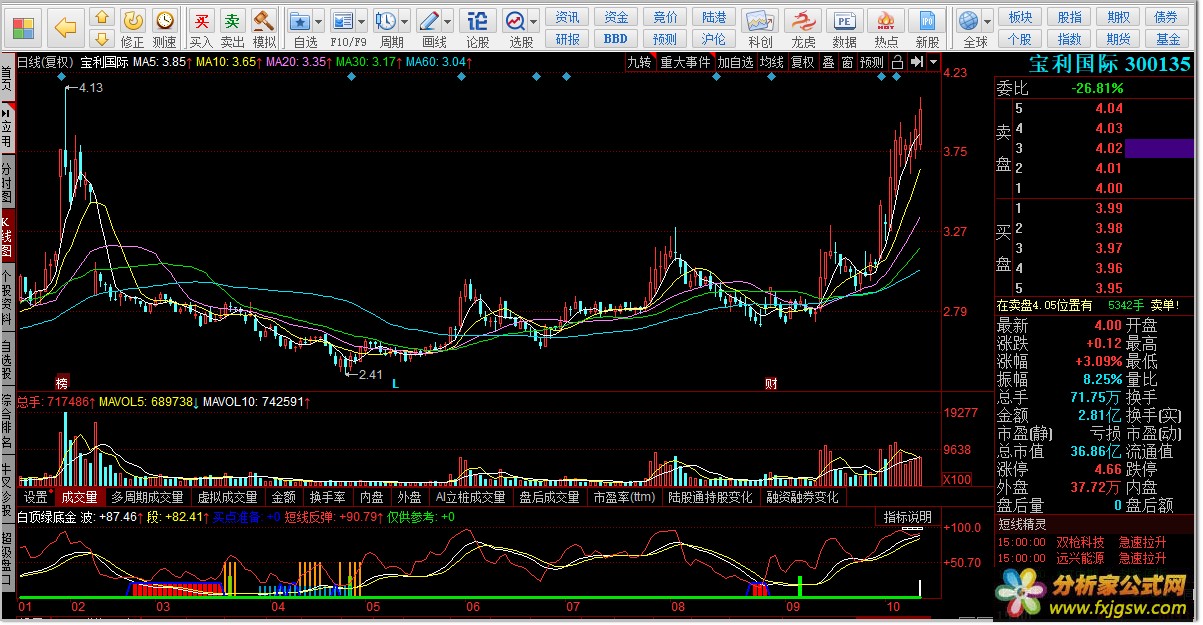Expand the 周期 period dropdown arrow

coord(405,21)
